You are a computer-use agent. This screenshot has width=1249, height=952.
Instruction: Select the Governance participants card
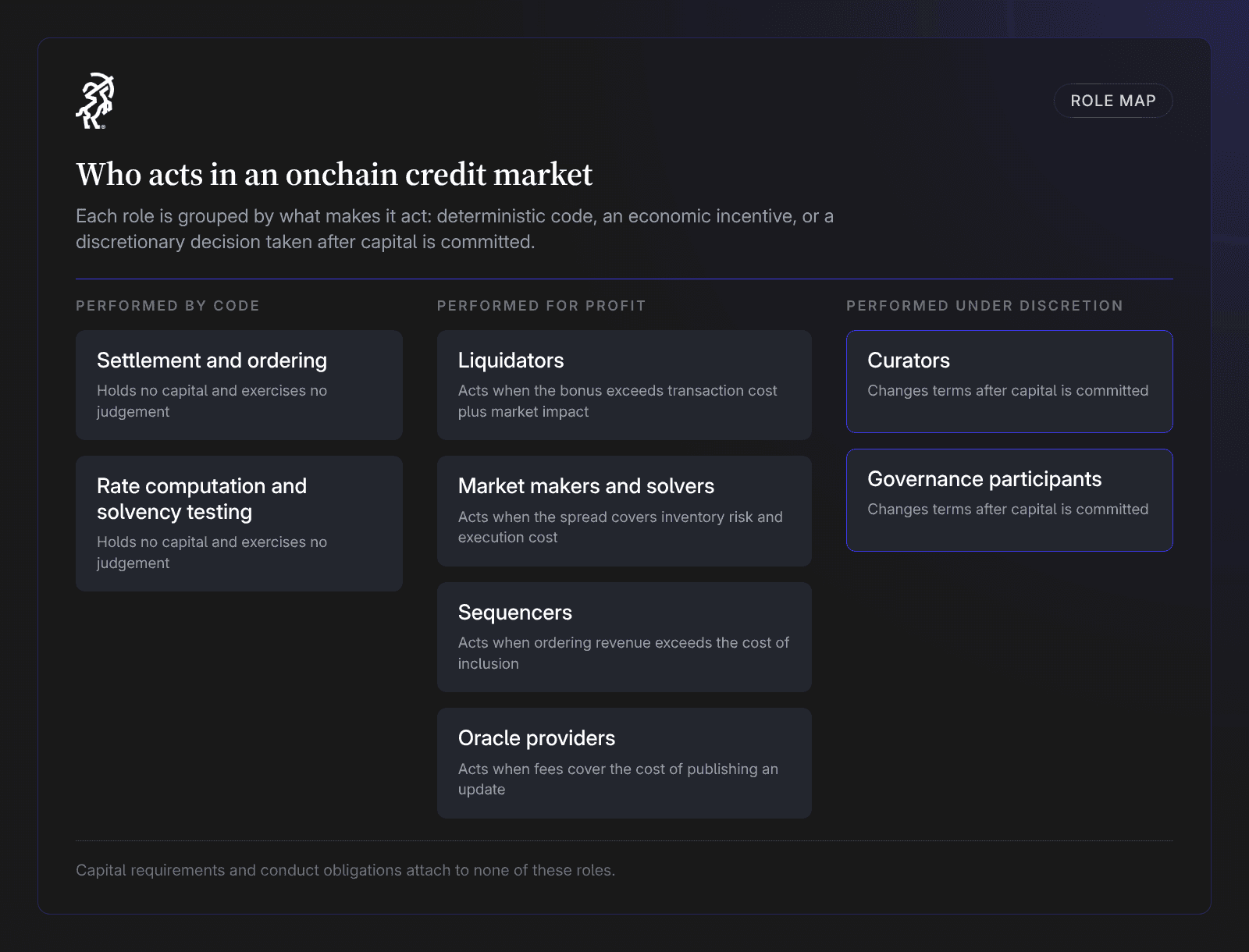point(1009,500)
